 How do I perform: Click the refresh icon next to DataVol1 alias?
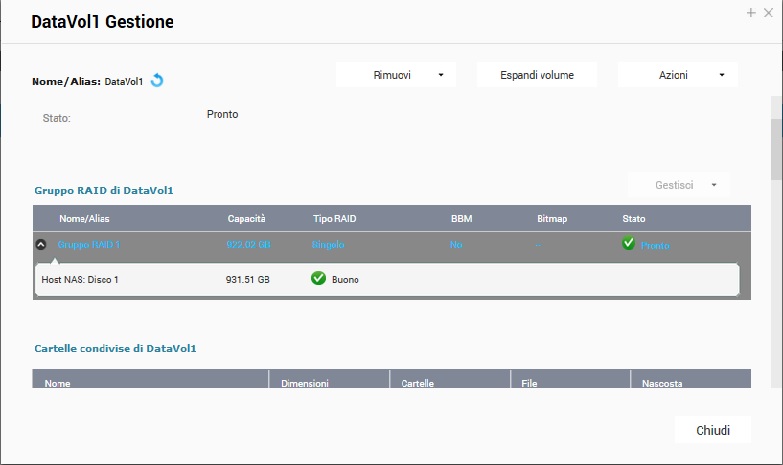[157, 81]
